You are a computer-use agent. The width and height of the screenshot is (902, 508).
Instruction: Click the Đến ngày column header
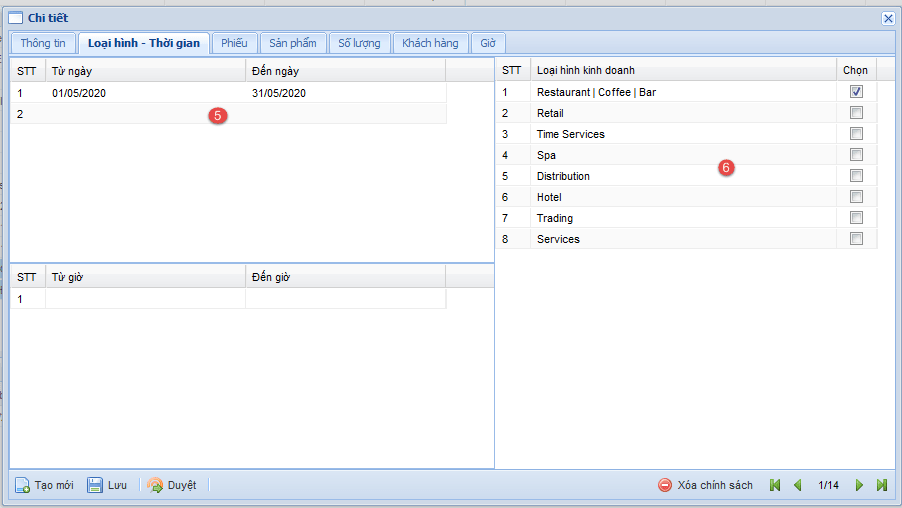[x=346, y=71]
